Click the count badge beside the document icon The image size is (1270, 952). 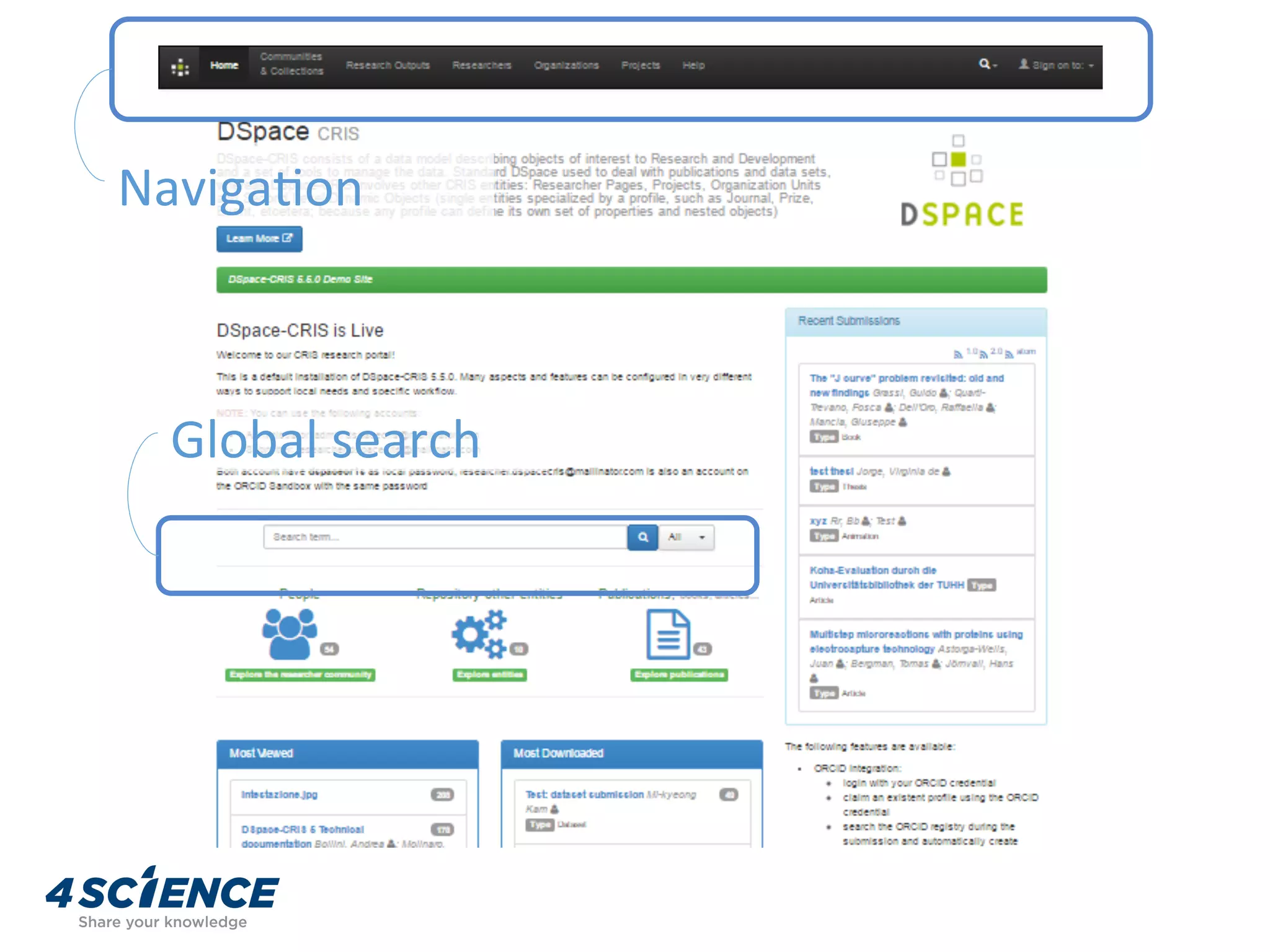tap(702, 649)
